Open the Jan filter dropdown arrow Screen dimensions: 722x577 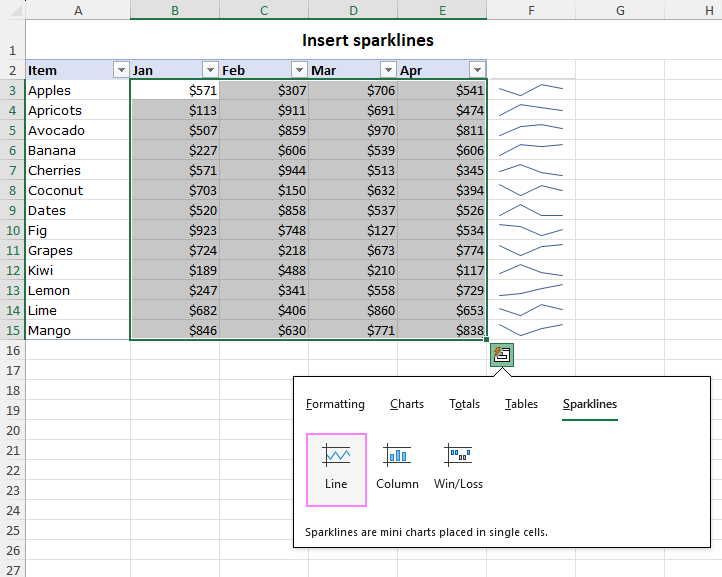[x=210, y=70]
